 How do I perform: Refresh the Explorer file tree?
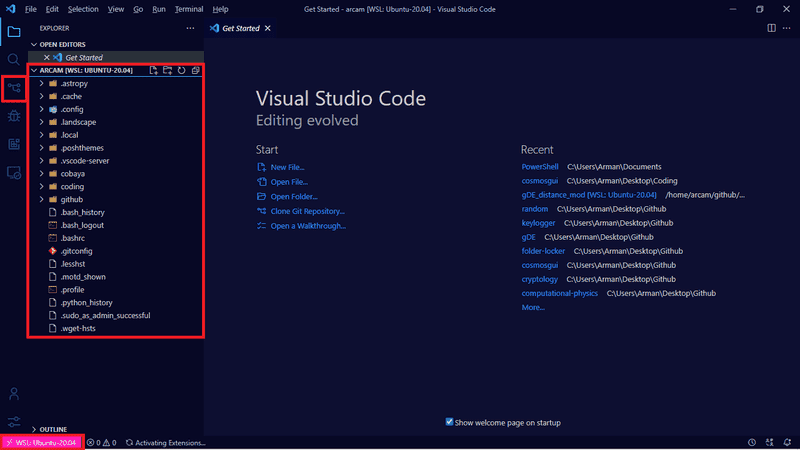[x=182, y=70]
